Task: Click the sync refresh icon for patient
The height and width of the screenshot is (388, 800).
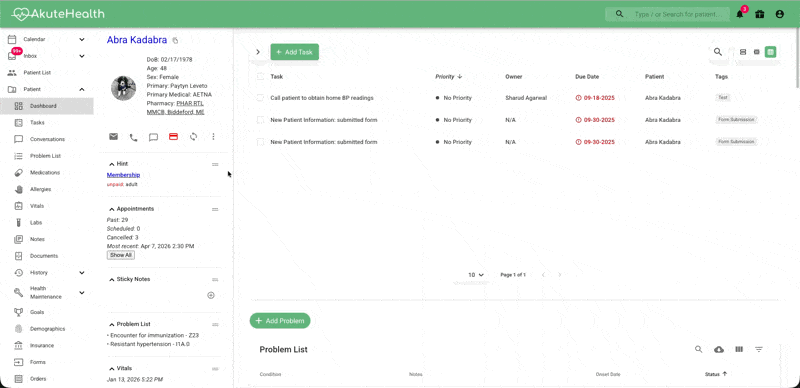Action: click(193, 137)
